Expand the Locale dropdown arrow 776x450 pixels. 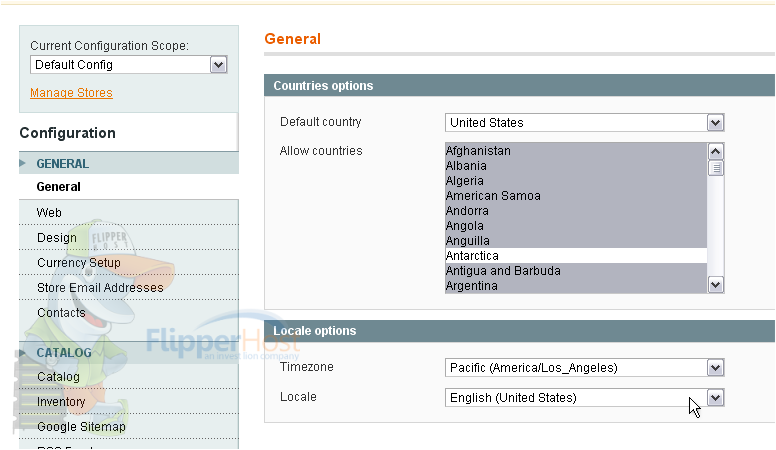[x=715, y=398]
